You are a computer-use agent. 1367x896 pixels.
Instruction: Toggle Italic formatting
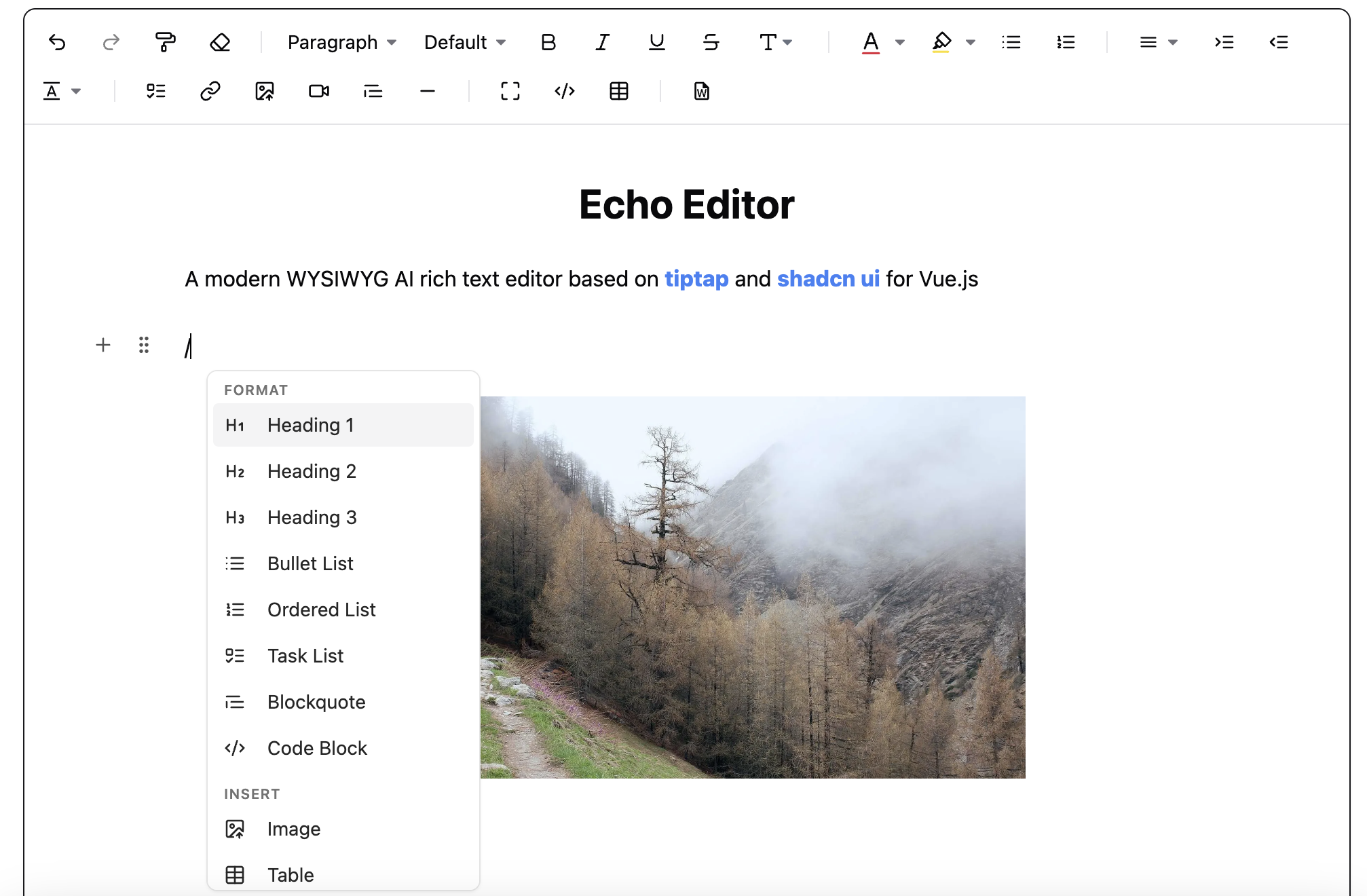coord(603,42)
